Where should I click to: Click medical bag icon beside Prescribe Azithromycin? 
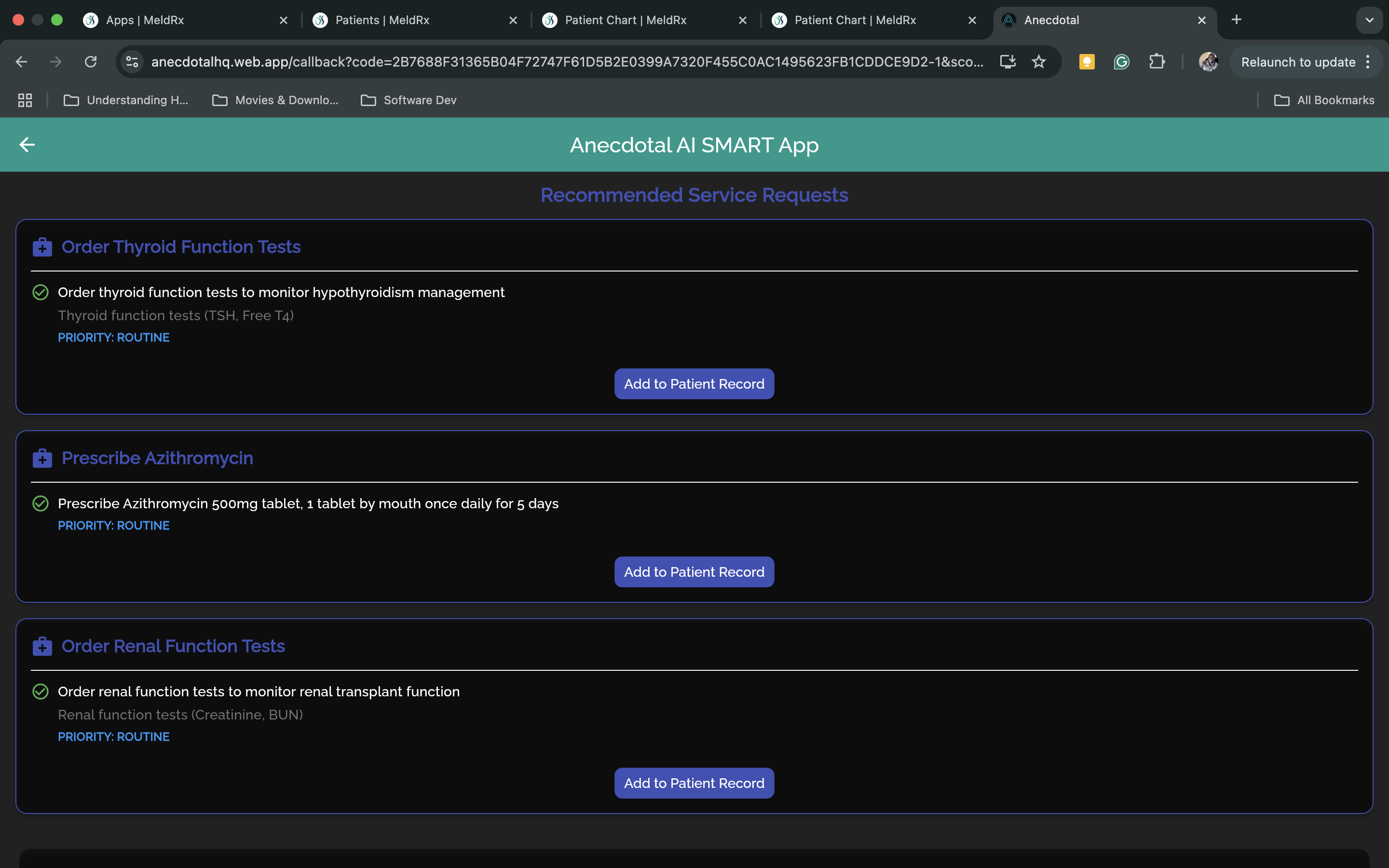(x=42, y=458)
